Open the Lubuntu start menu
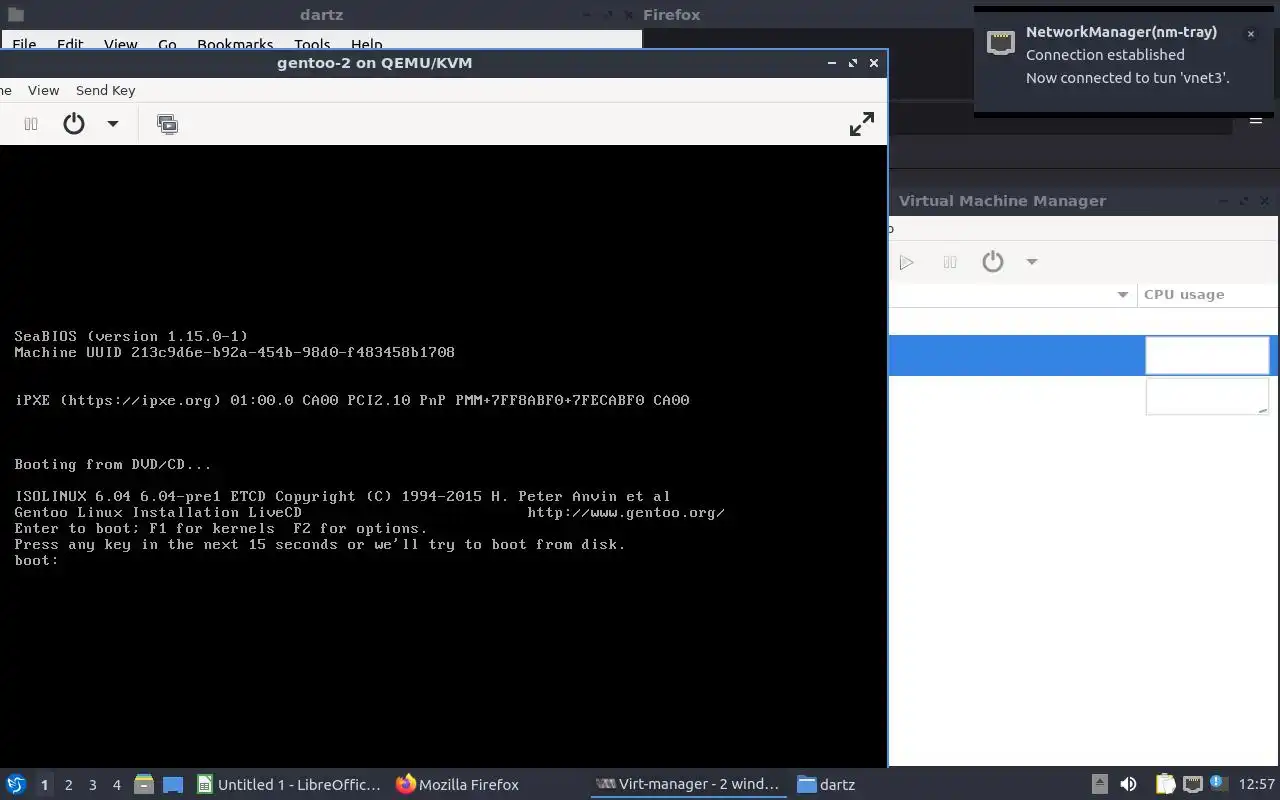The height and width of the screenshot is (800, 1280). coord(16,784)
